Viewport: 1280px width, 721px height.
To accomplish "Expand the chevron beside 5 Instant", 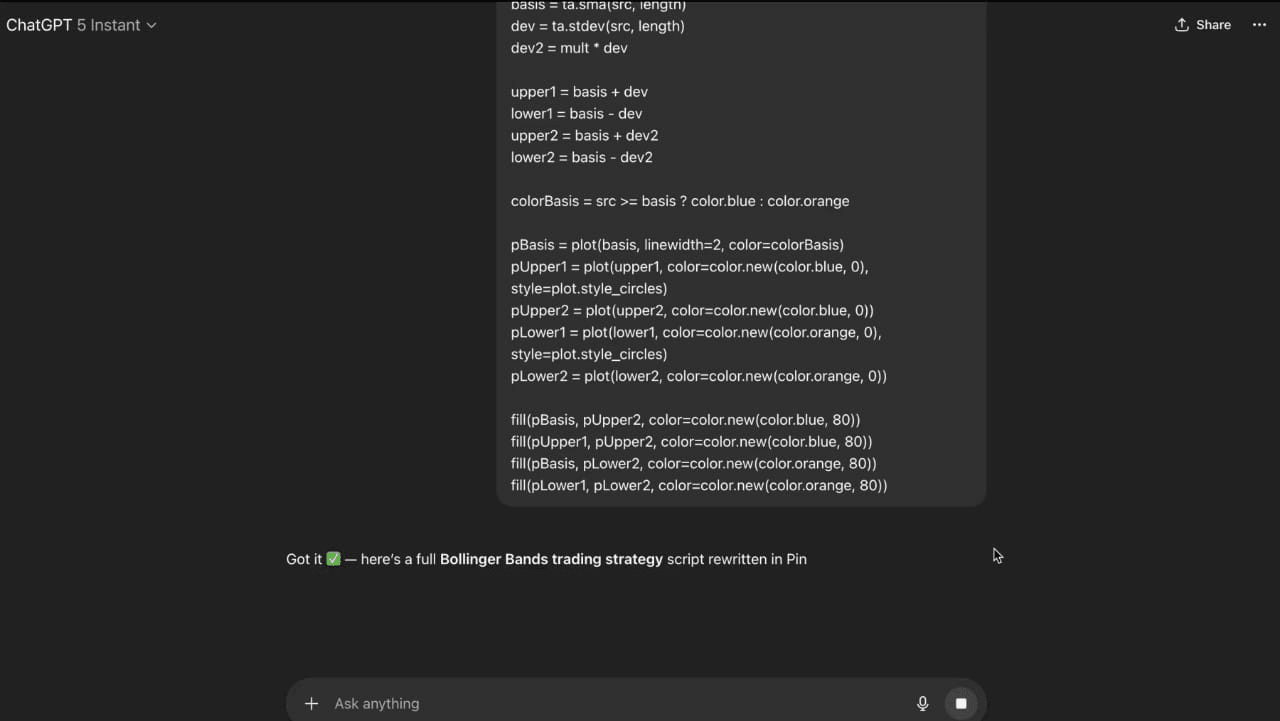I will tap(151, 25).
